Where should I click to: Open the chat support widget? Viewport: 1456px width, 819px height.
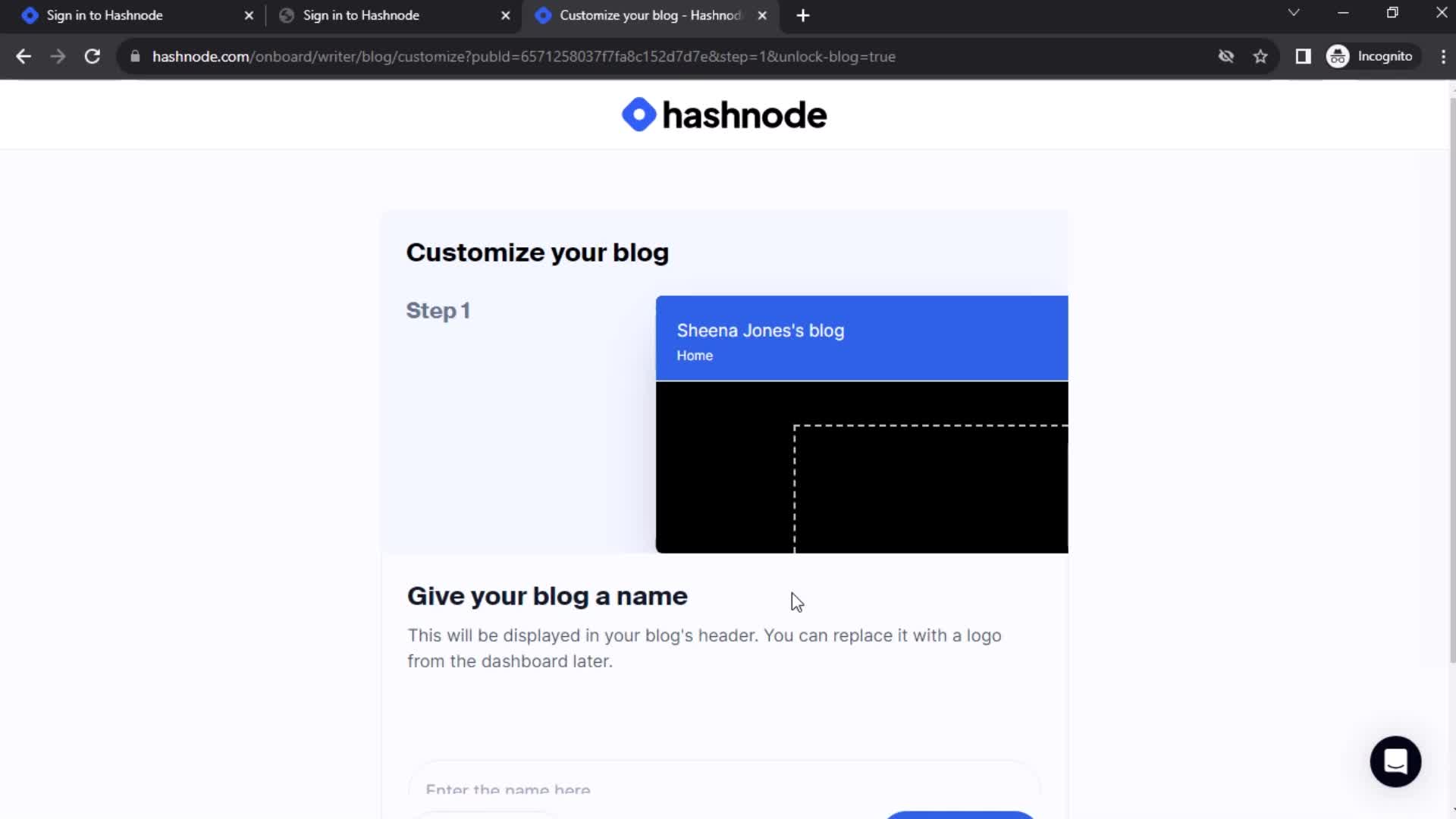[x=1395, y=761]
